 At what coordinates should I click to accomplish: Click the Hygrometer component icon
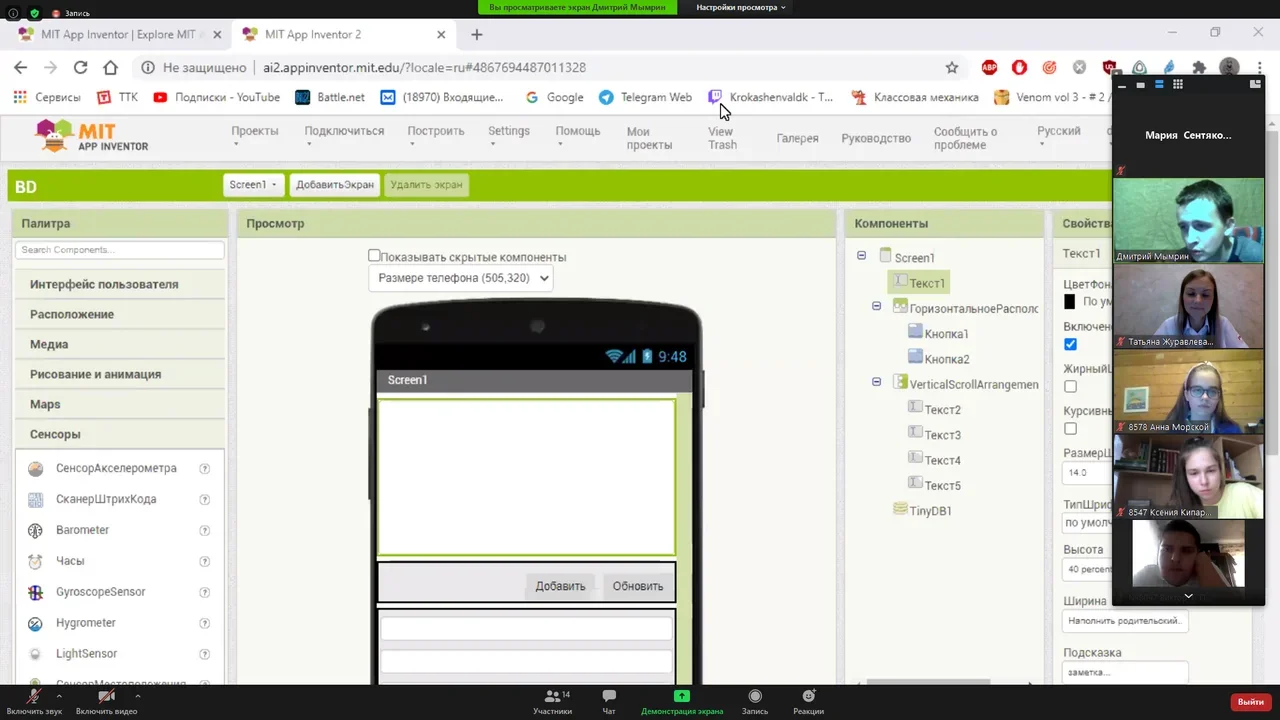pos(36,623)
